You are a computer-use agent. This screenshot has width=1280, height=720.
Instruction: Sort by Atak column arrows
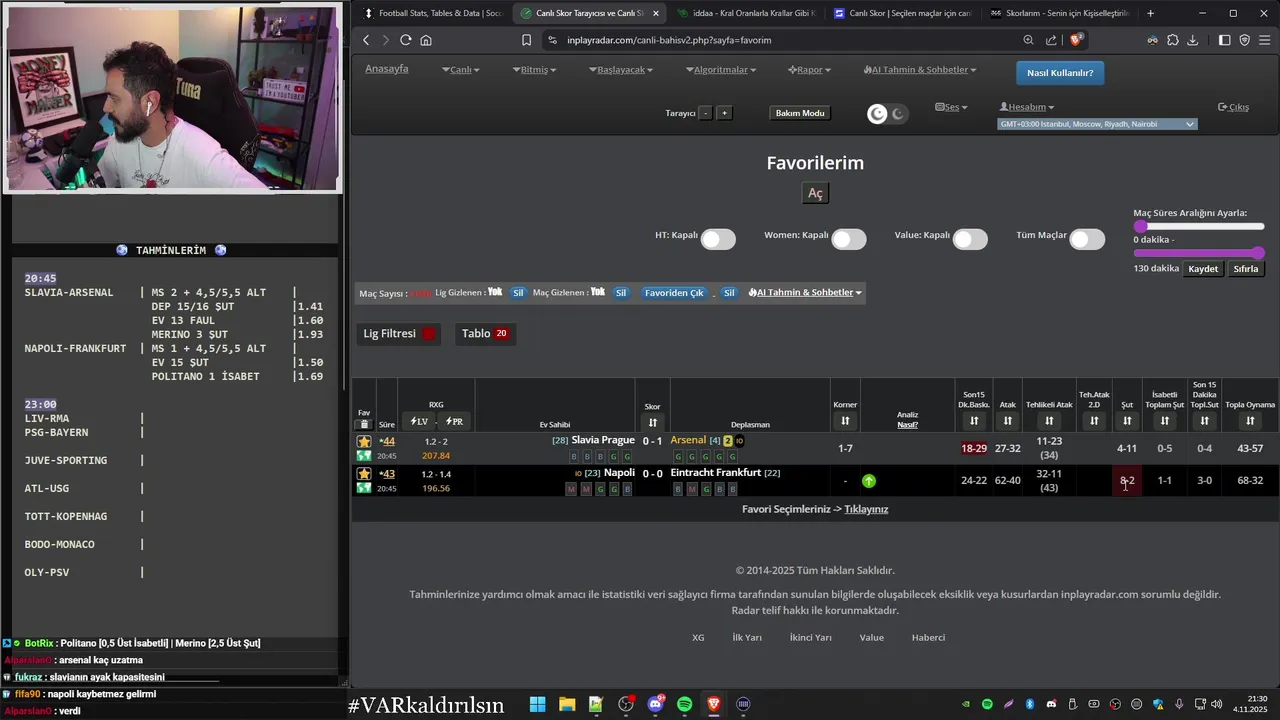1007,421
